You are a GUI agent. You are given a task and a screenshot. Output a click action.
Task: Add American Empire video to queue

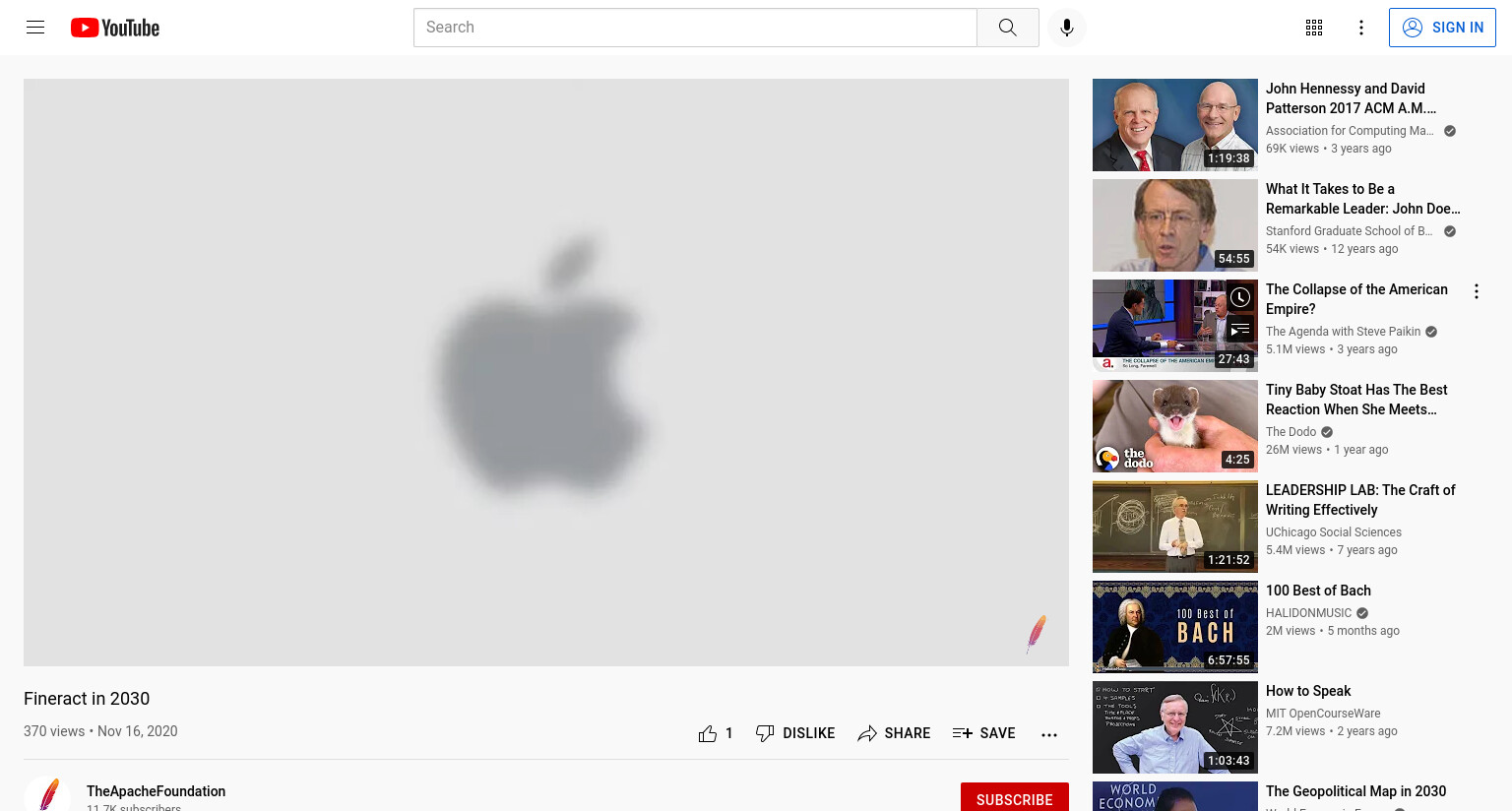pyautogui.click(x=1240, y=330)
